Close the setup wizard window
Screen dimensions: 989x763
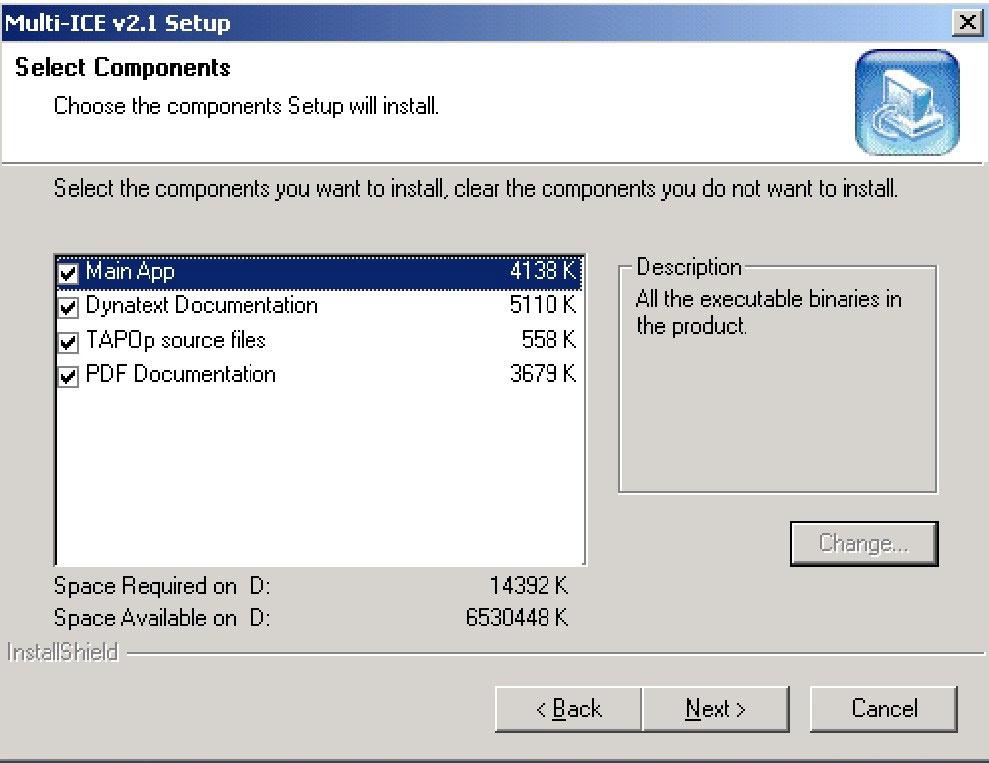pos(967,22)
